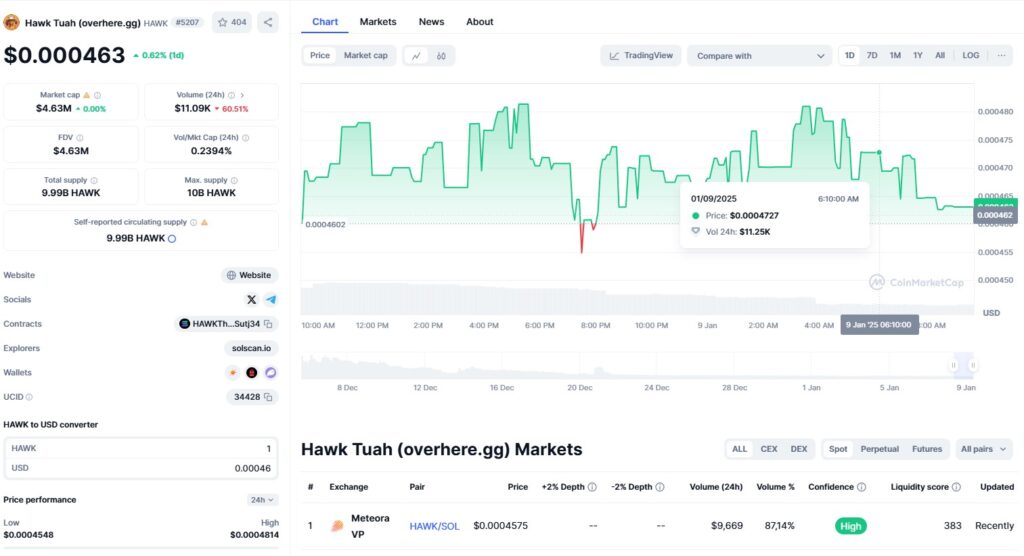Click the TradingView button

tap(641, 56)
